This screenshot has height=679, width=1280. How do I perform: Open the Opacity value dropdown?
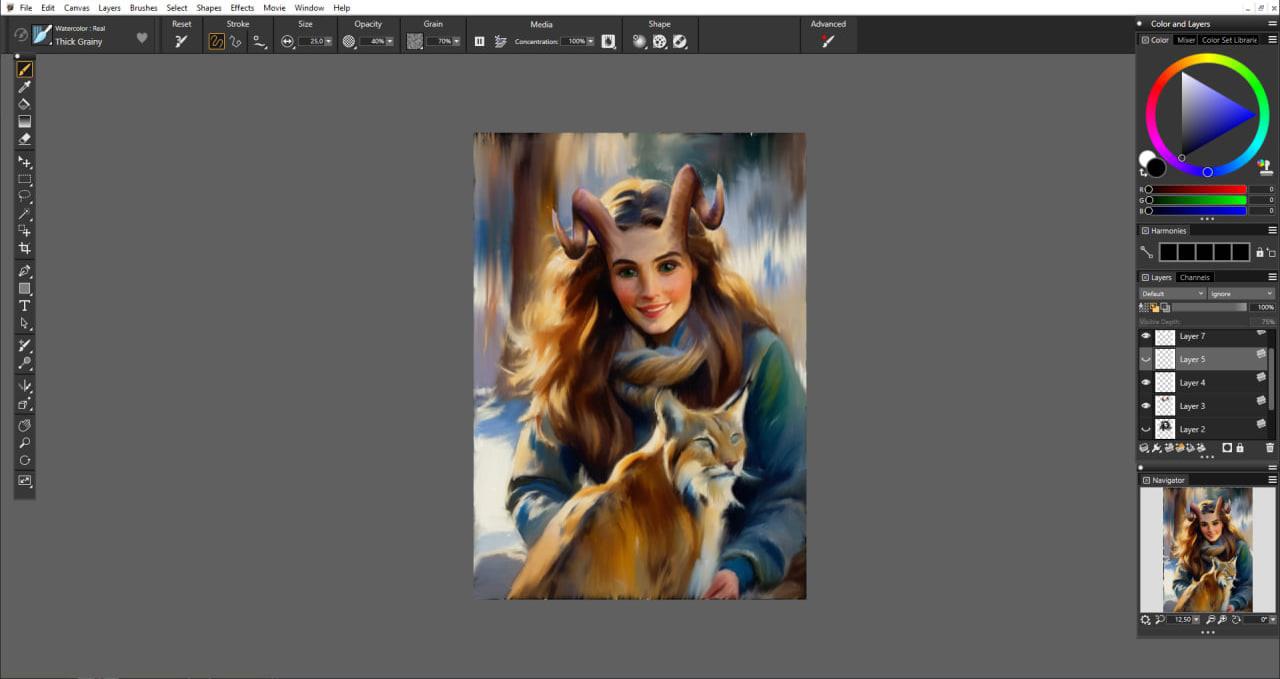tap(389, 42)
